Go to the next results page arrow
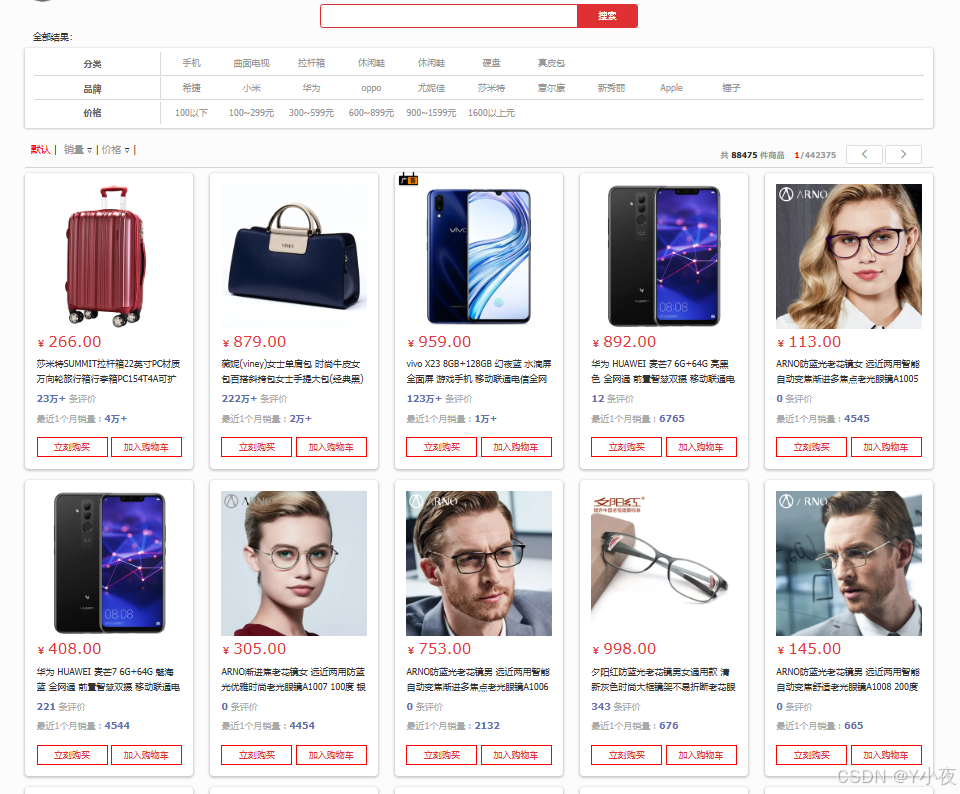960x794 pixels. 903,154
